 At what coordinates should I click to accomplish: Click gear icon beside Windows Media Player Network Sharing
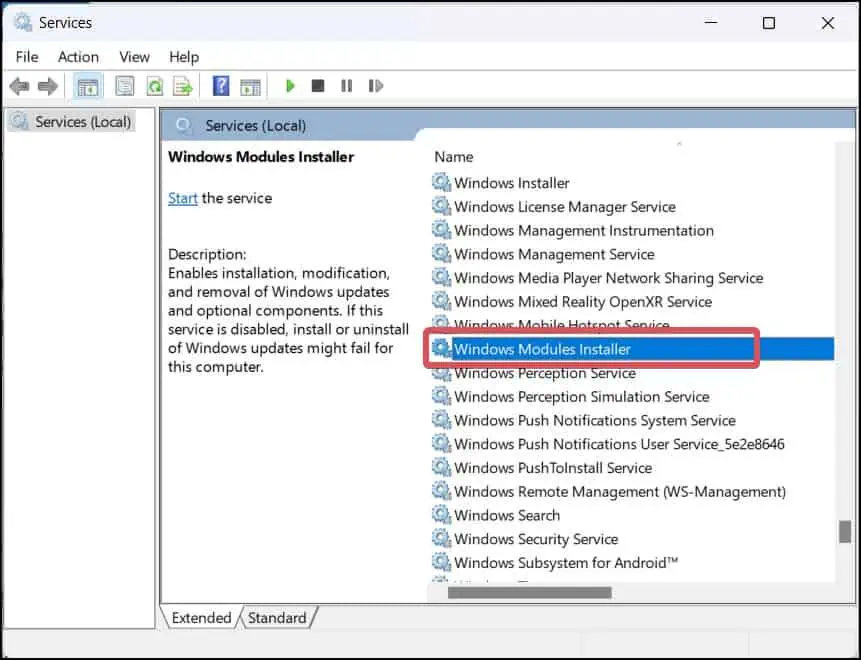(x=441, y=277)
